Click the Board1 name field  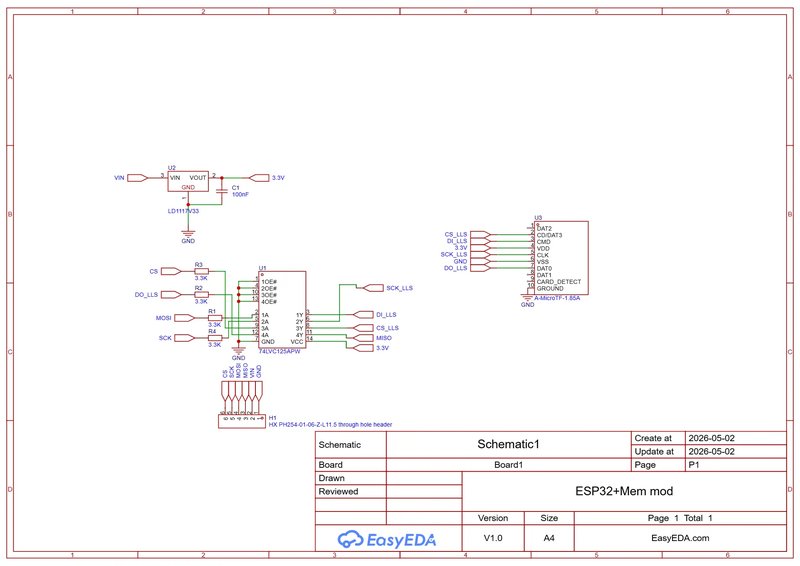click(508, 464)
